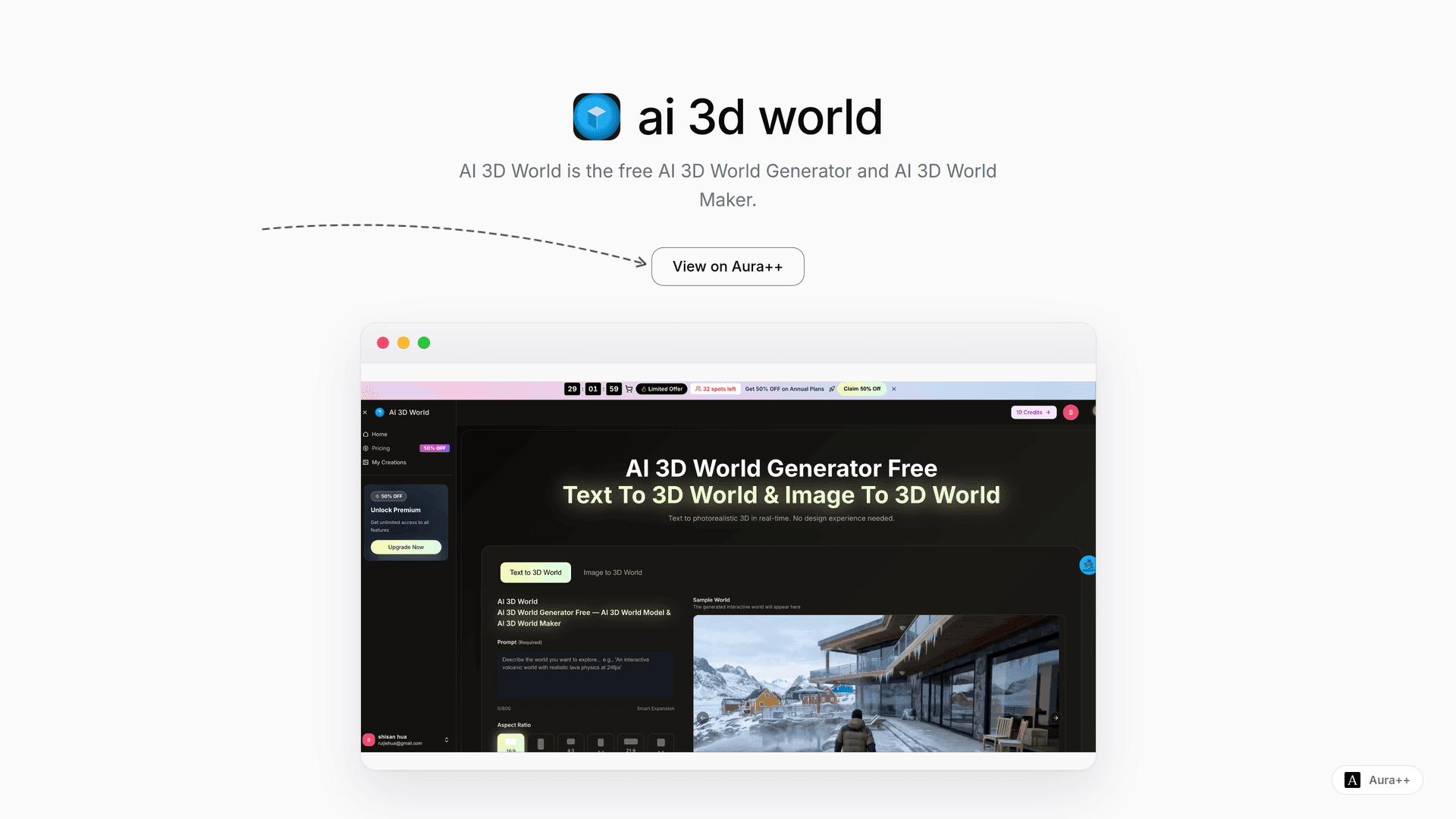Switch to the Image to 3D World tab
The image size is (1456, 819).
click(613, 573)
